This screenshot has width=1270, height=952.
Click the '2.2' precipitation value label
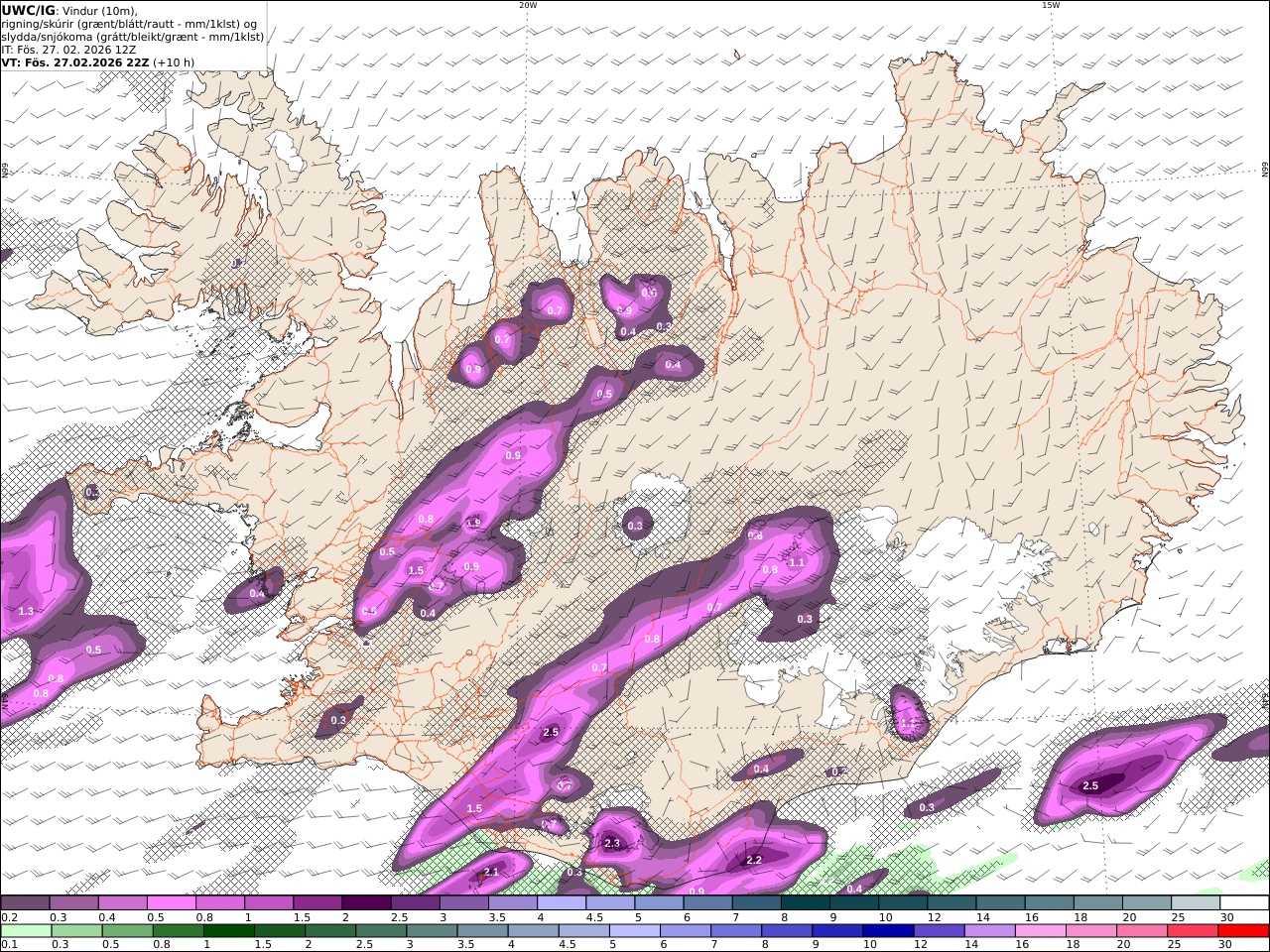click(753, 860)
